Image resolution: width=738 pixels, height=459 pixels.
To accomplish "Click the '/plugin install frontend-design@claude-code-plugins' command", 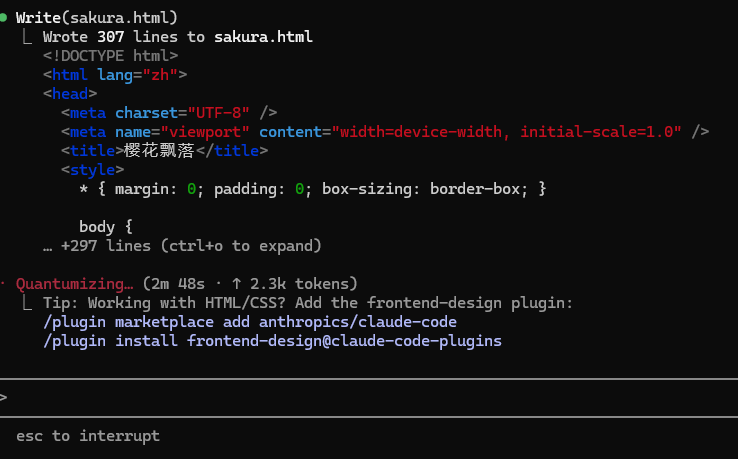I will click(x=272, y=341).
